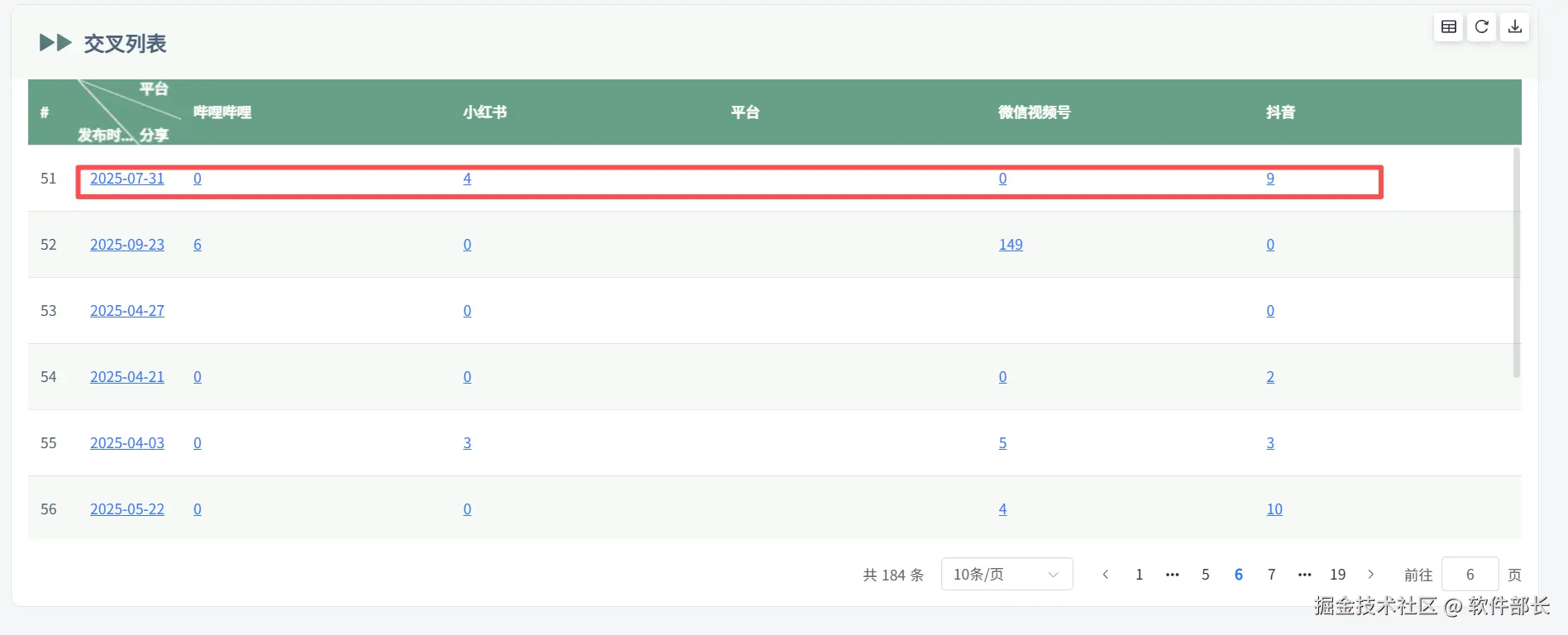Click 抖音 value 0 for 2025-09-23

[x=1270, y=245]
